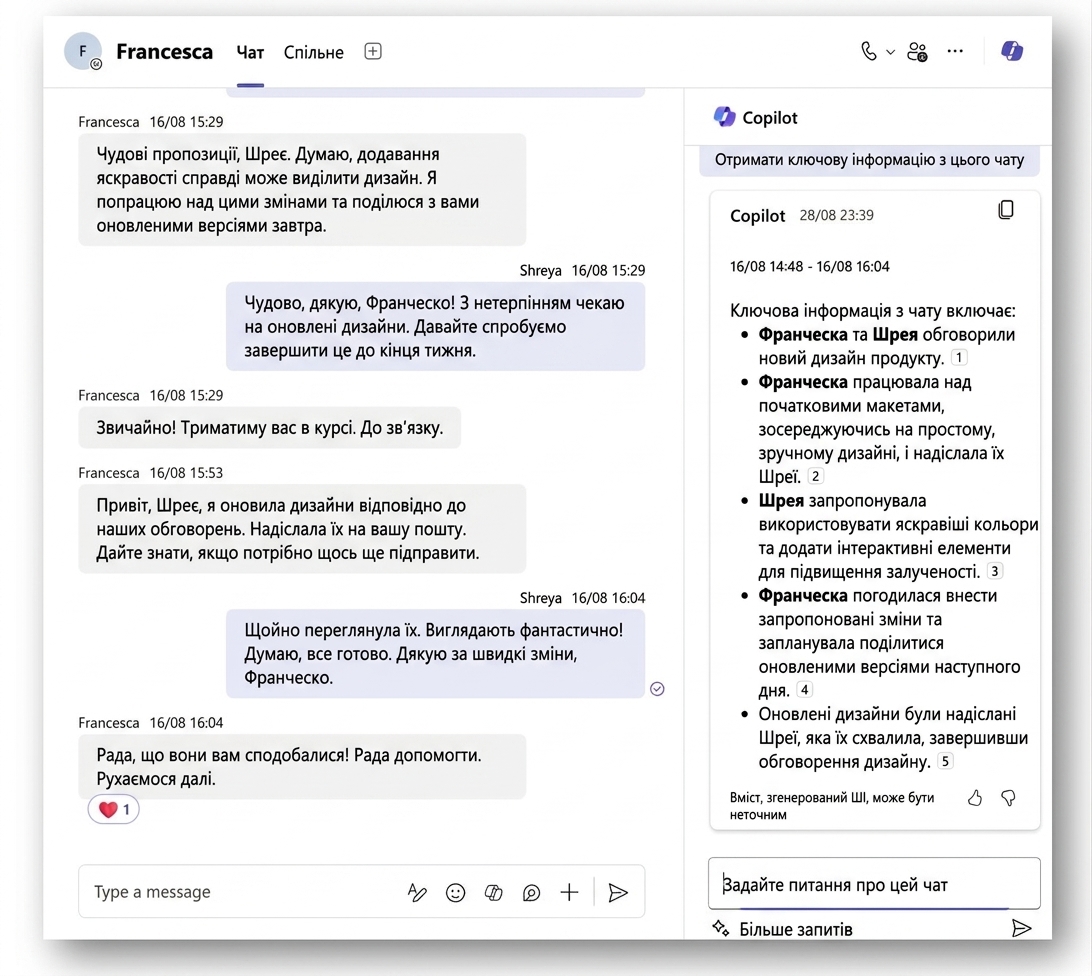Open citation reference 1 in Copilot summary

tap(959, 357)
